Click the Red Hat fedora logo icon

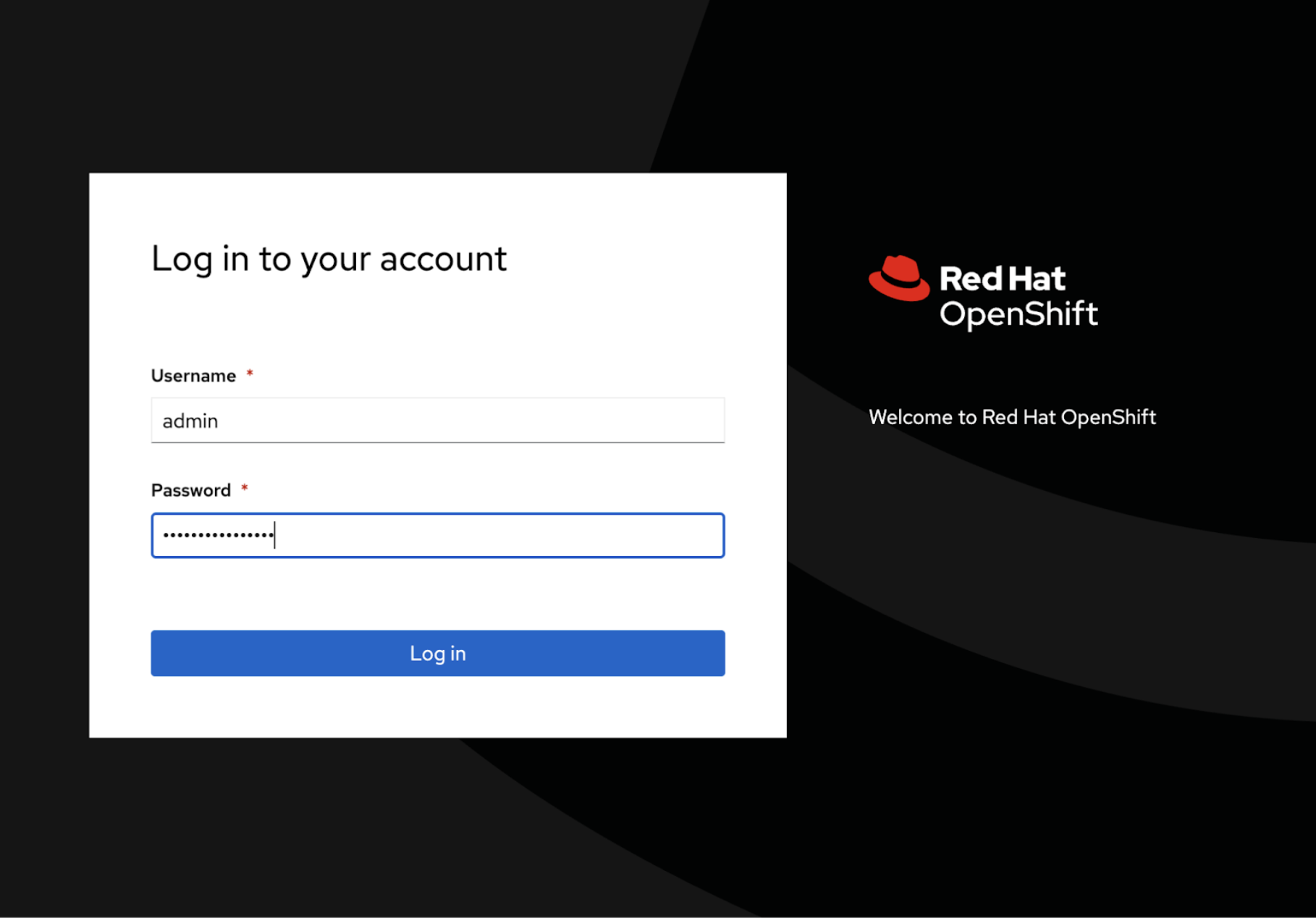899,278
